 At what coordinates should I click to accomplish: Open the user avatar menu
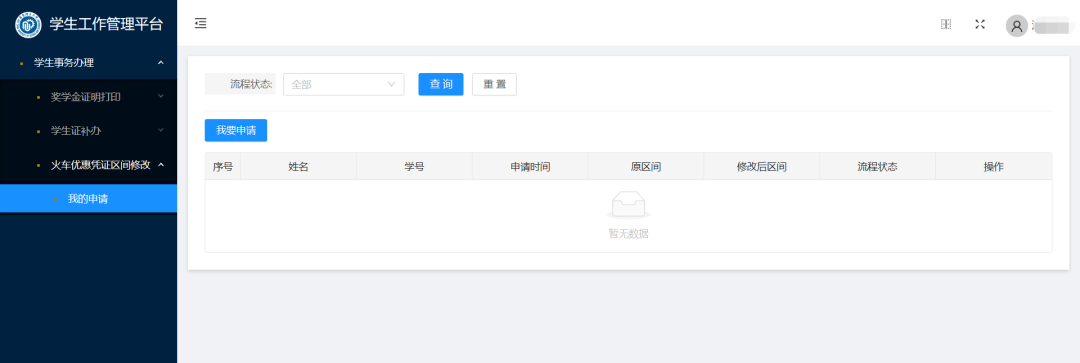click(1017, 25)
